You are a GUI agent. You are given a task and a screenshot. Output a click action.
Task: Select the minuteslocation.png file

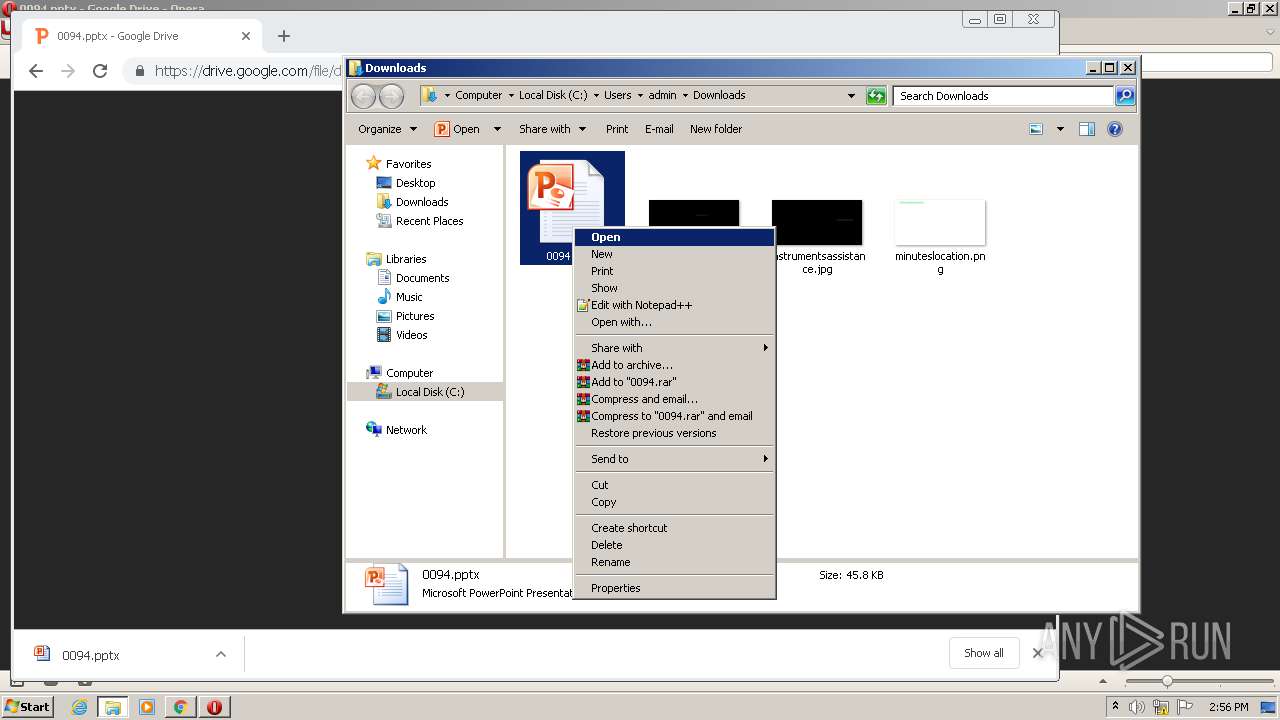(x=940, y=235)
